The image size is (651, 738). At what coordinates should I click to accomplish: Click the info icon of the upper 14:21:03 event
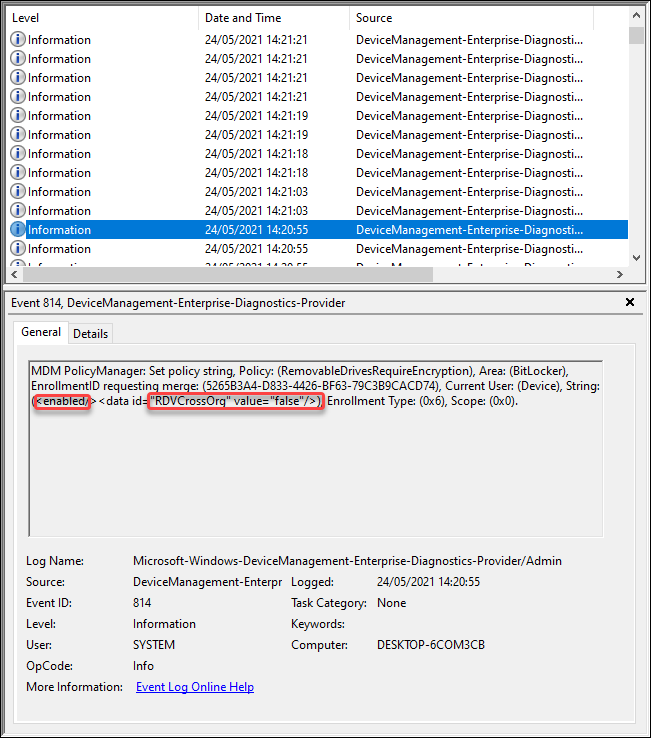(x=18, y=192)
